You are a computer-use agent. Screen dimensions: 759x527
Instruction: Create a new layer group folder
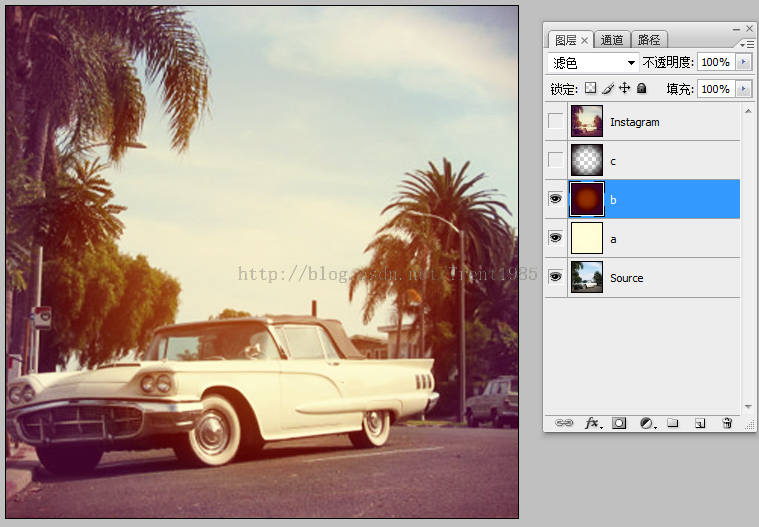click(673, 423)
